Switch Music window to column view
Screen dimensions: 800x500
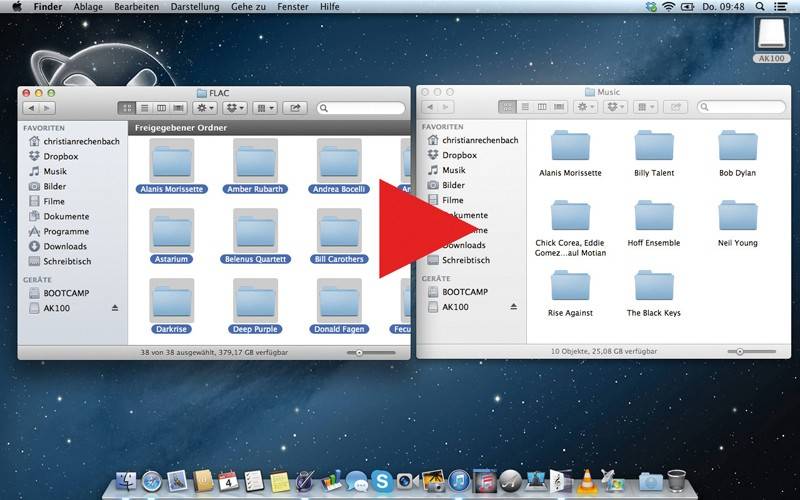point(542,107)
